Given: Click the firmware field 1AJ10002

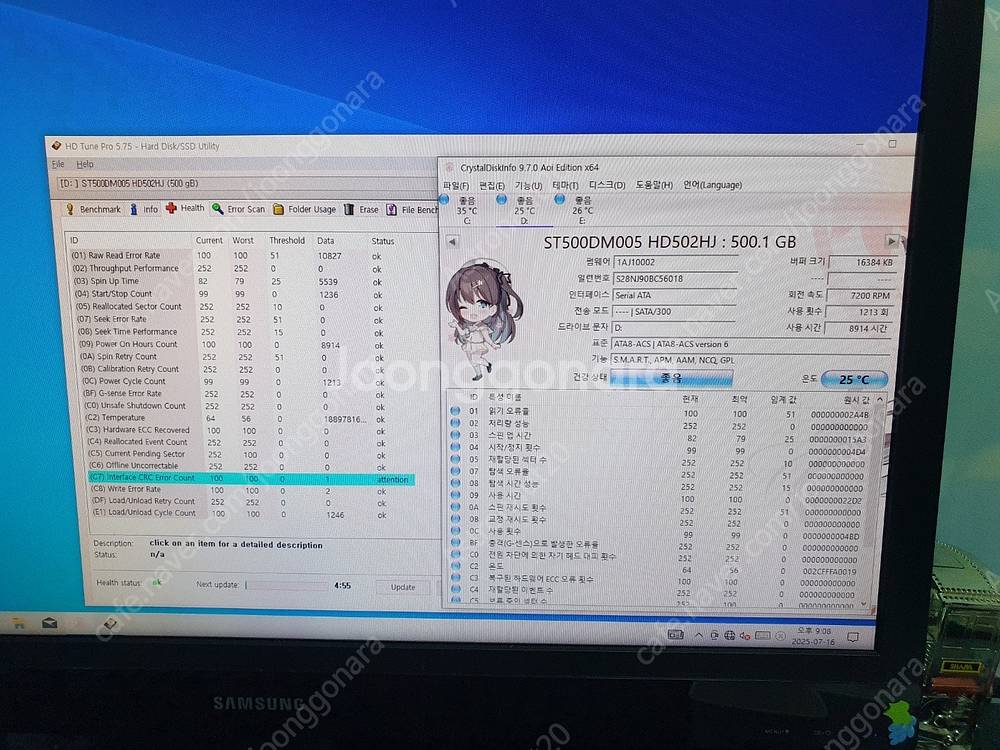Looking at the screenshot, I should [x=677, y=262].
